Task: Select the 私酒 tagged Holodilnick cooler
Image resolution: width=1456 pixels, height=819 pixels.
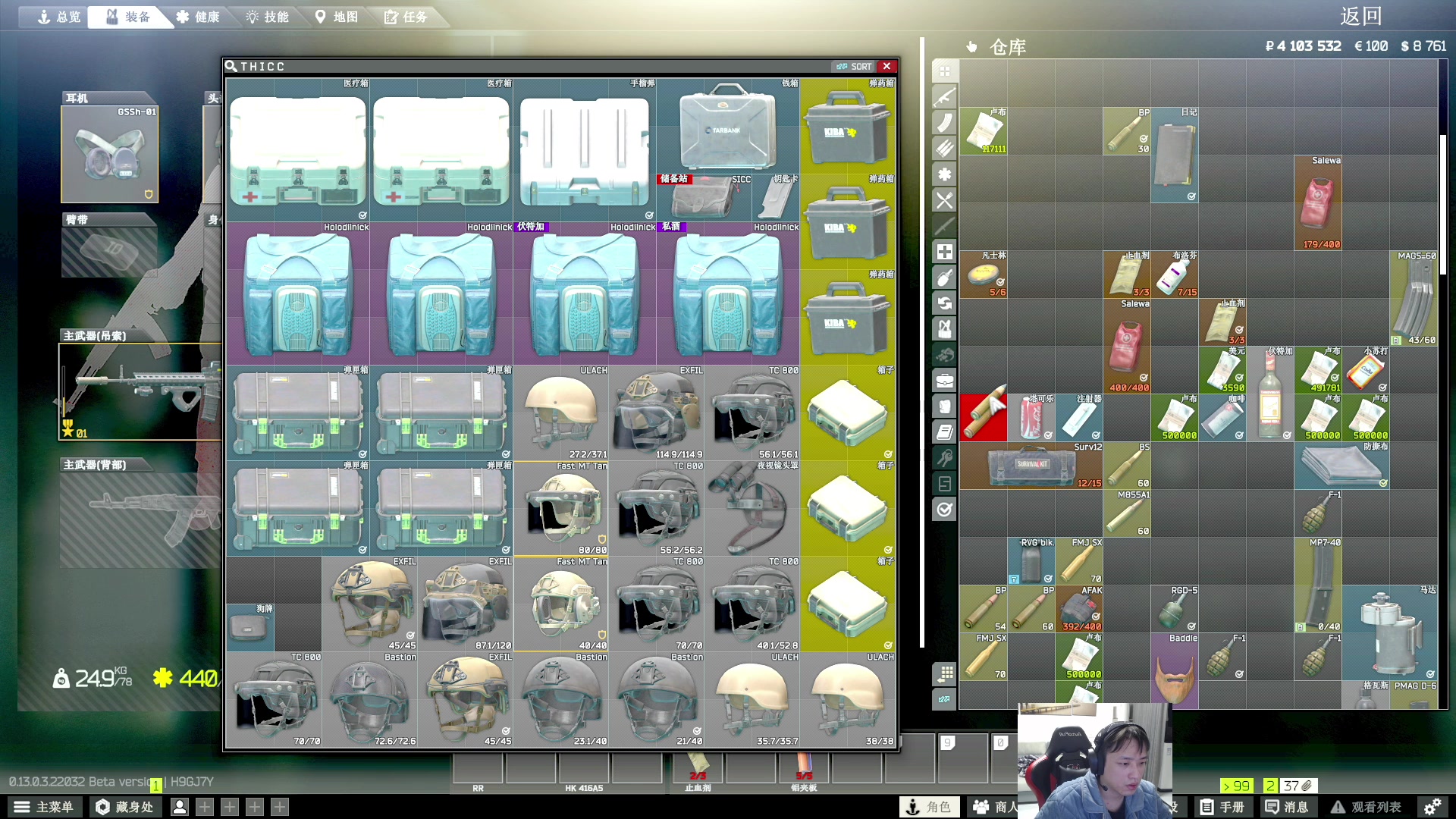Action: 728,294
